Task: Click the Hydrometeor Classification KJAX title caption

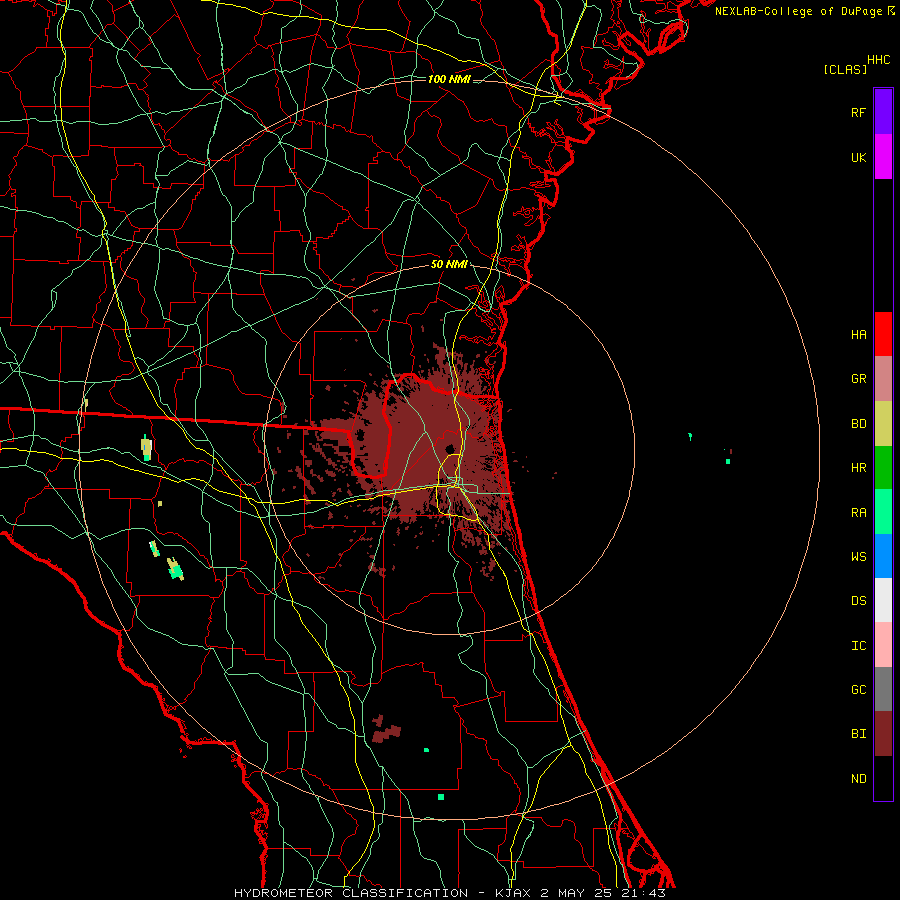Action: pyautogui.click(x=450, y=893)
